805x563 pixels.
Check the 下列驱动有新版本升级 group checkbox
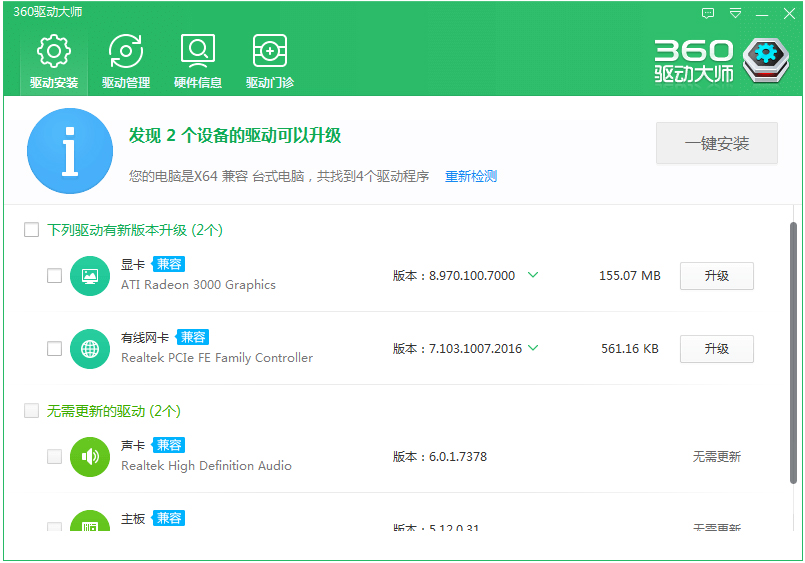pos(31,229)
